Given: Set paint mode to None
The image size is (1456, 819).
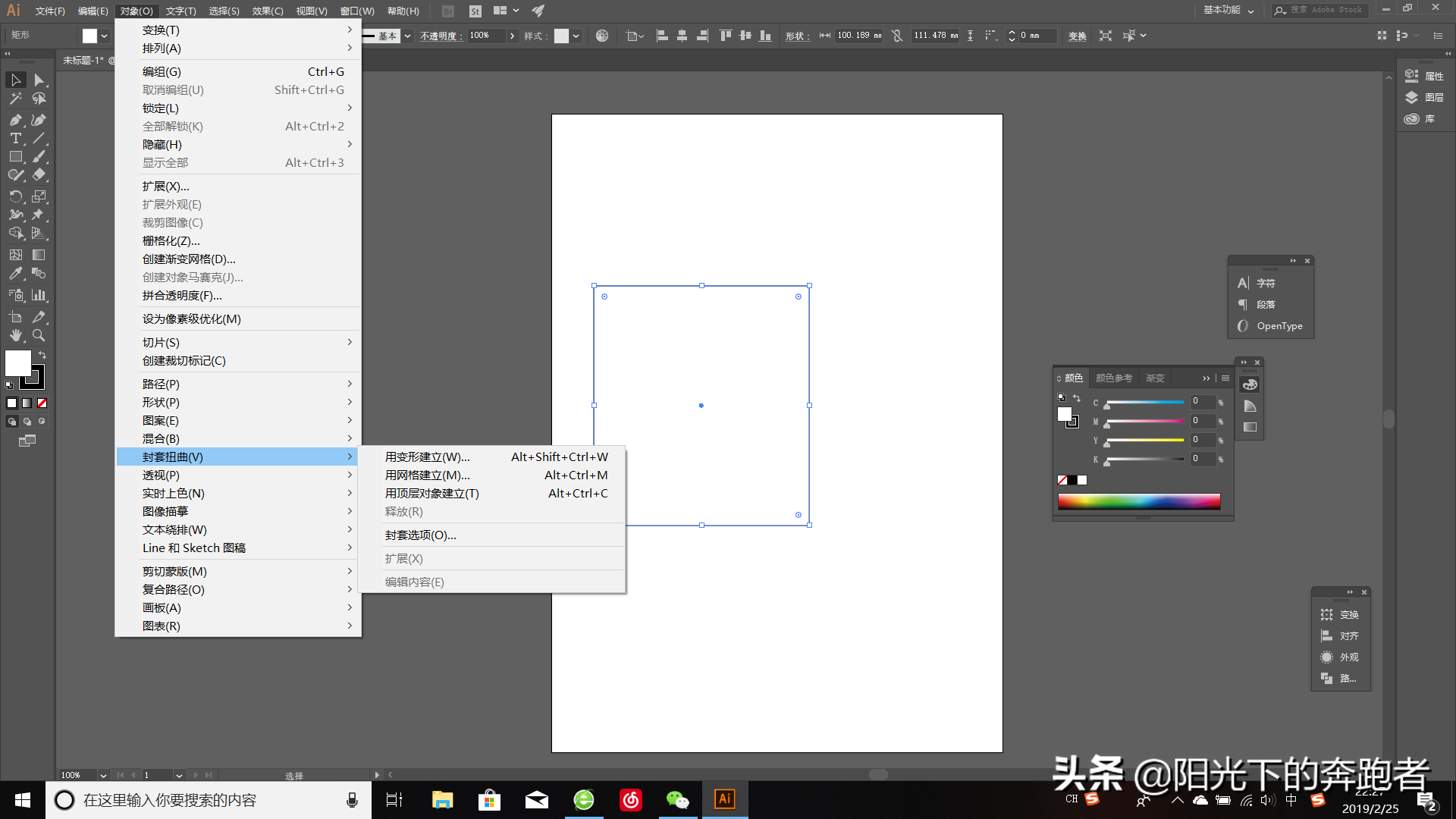Looking at the screenshot, I should 42,403.
